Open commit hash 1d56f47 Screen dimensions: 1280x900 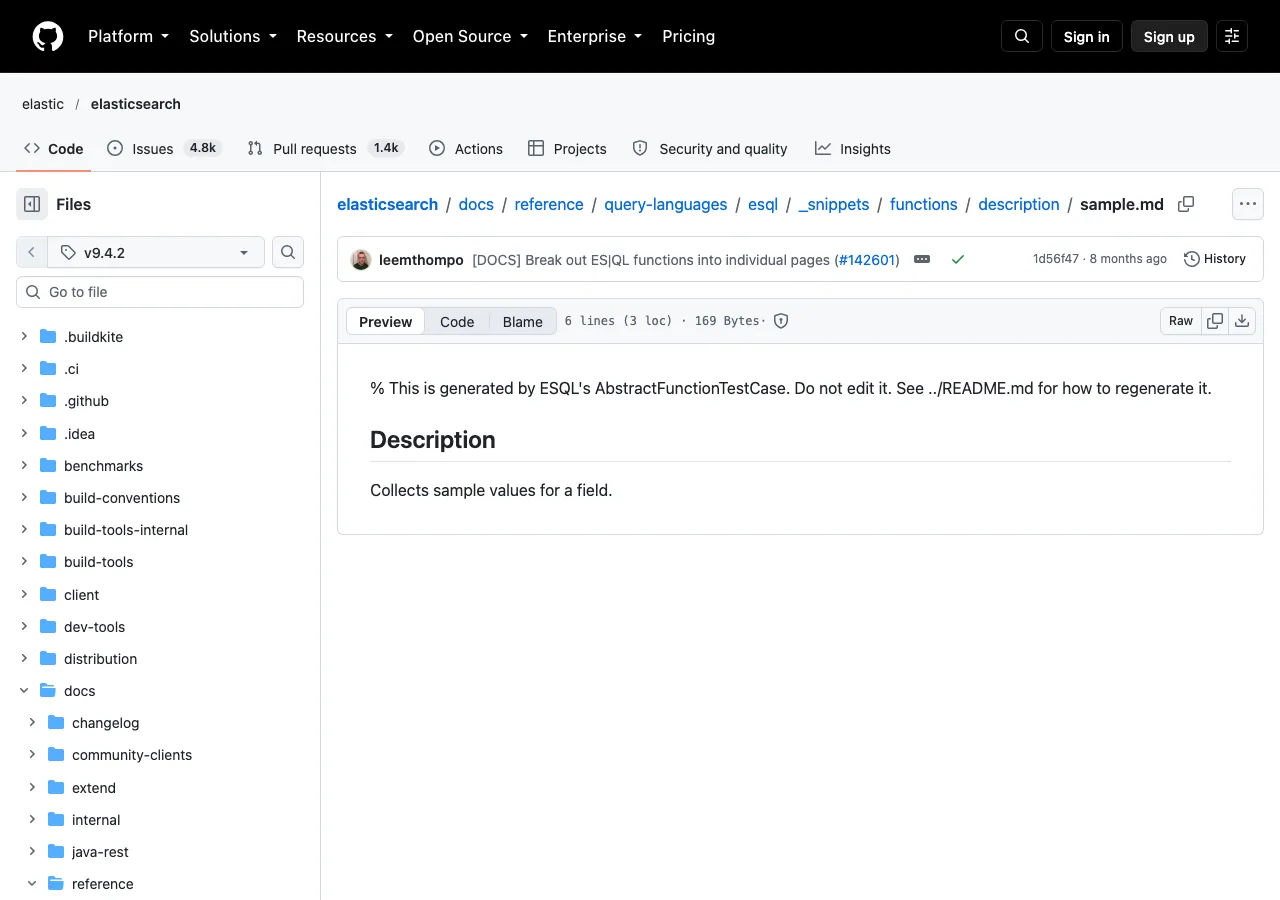[1056, 259]
